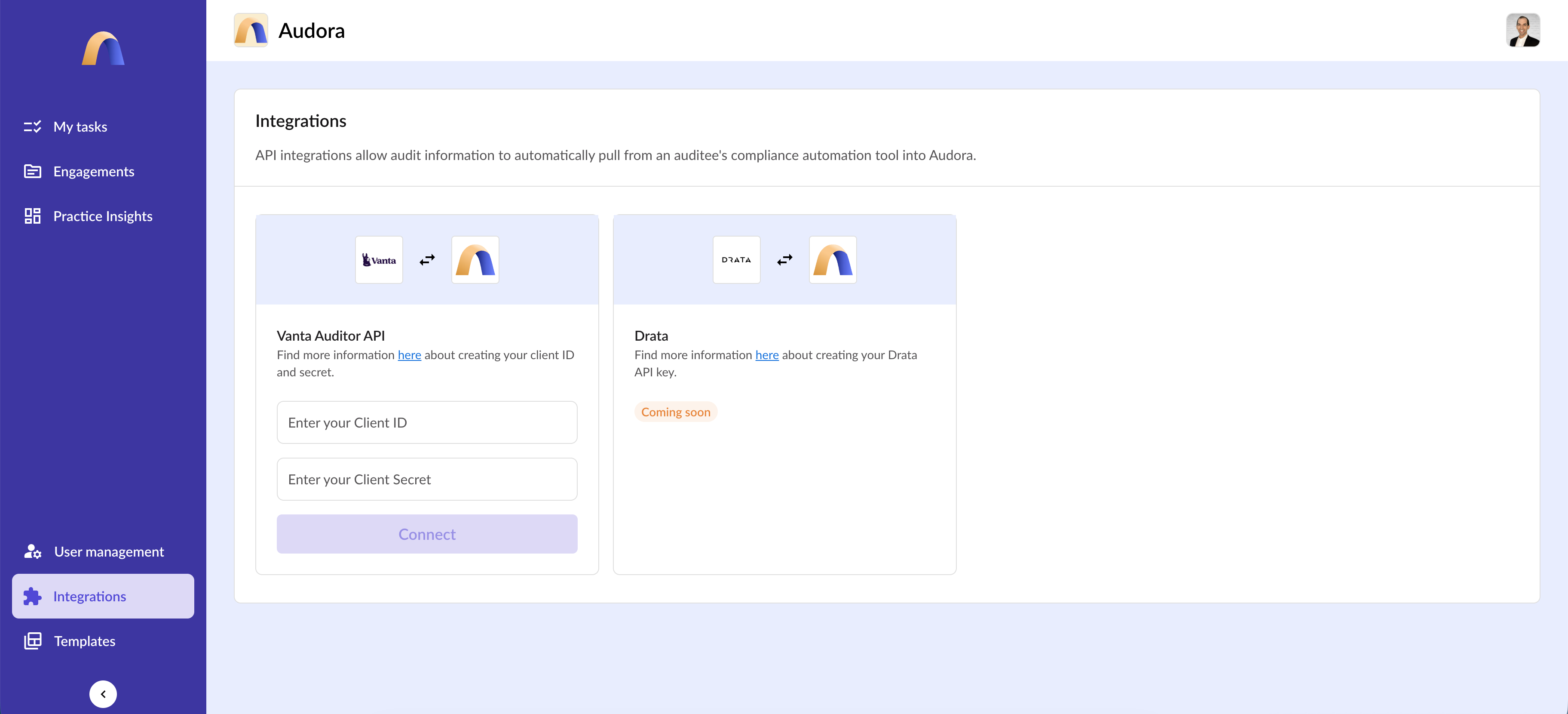Image resolution: width=1568 pixels, height=714 pixels.
Task: Open the Engagements menu item
Action: pos(94,172)
